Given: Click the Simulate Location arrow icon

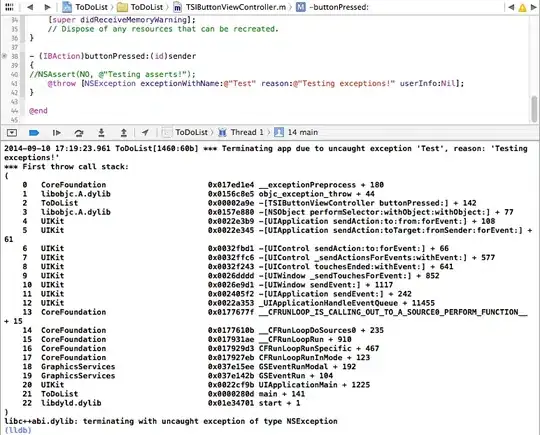Looking at the screenshot, I should click(x=145, y=133).
